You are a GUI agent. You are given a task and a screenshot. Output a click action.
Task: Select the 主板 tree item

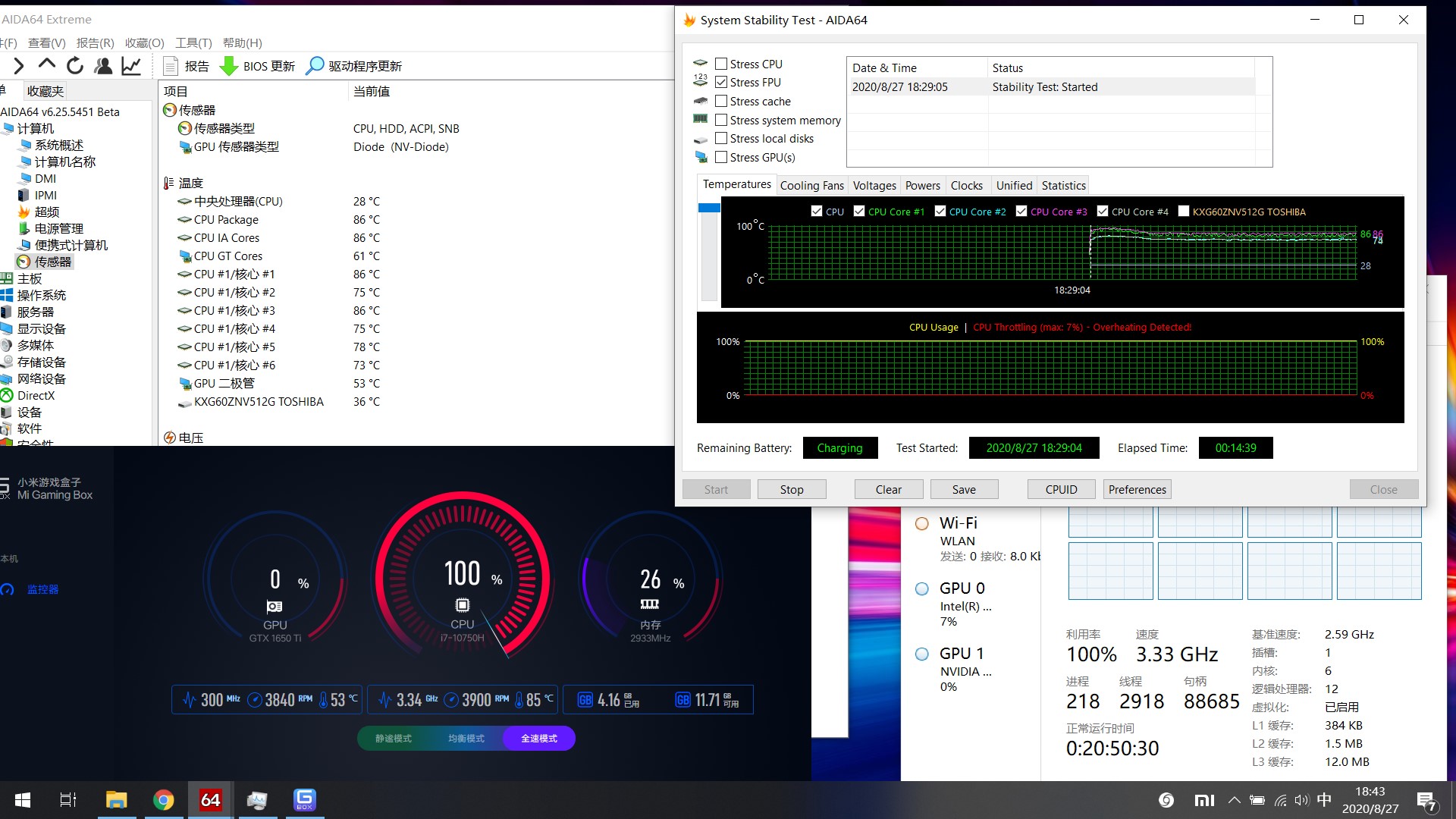click(30, 278)
